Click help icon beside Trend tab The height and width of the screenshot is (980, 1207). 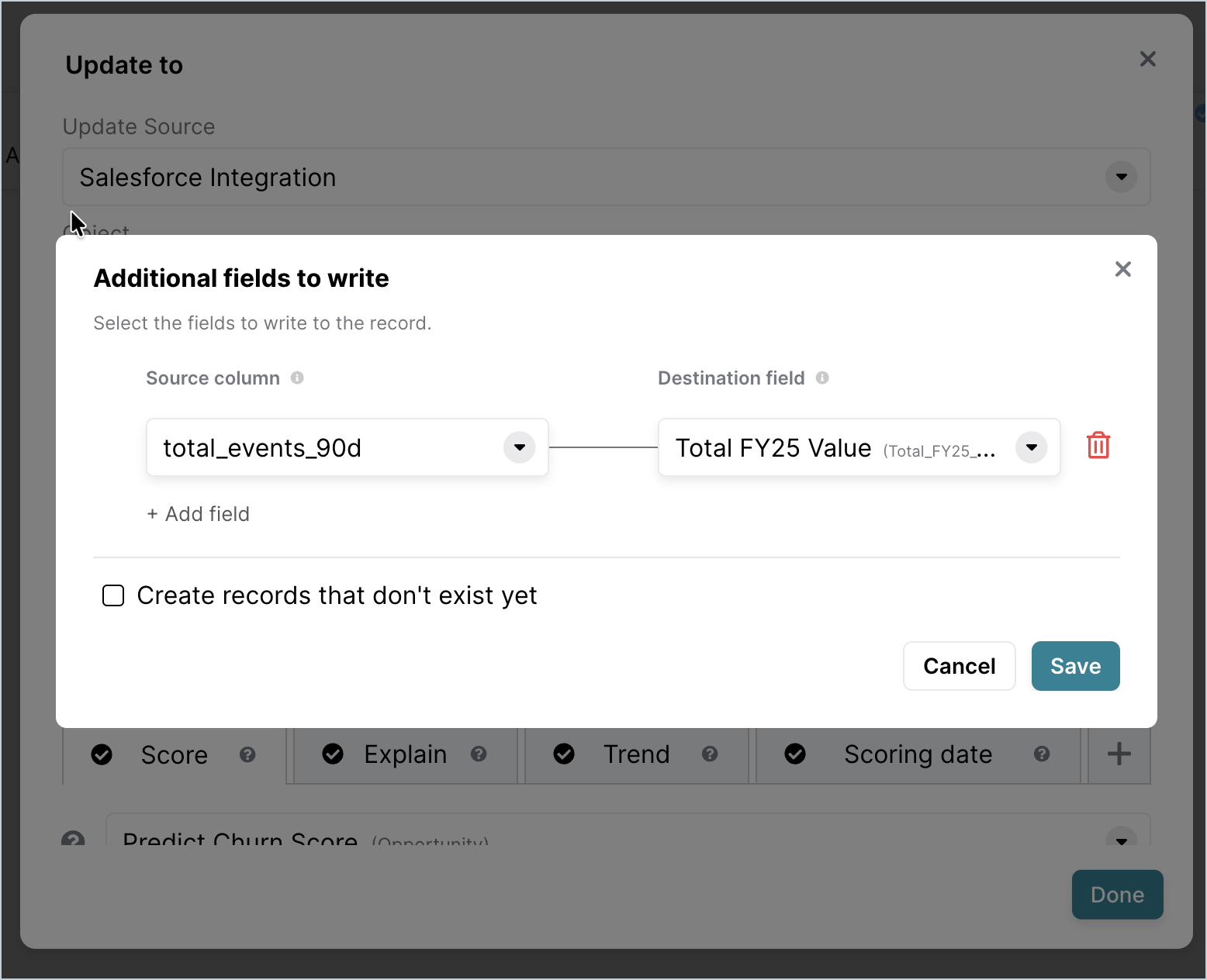pyautogui.click(x=710, y=754)
